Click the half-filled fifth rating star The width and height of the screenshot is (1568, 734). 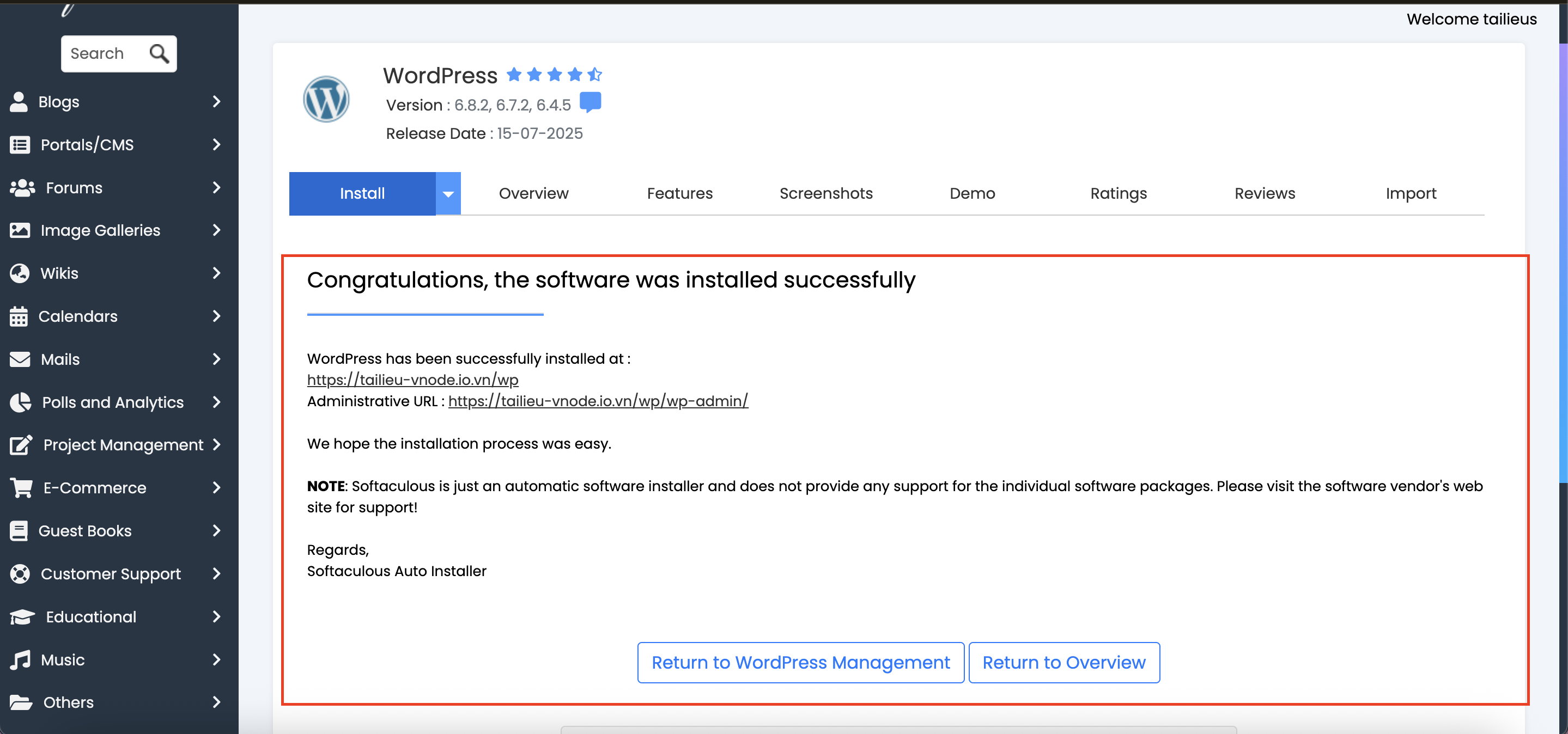(x=595, y=74)
